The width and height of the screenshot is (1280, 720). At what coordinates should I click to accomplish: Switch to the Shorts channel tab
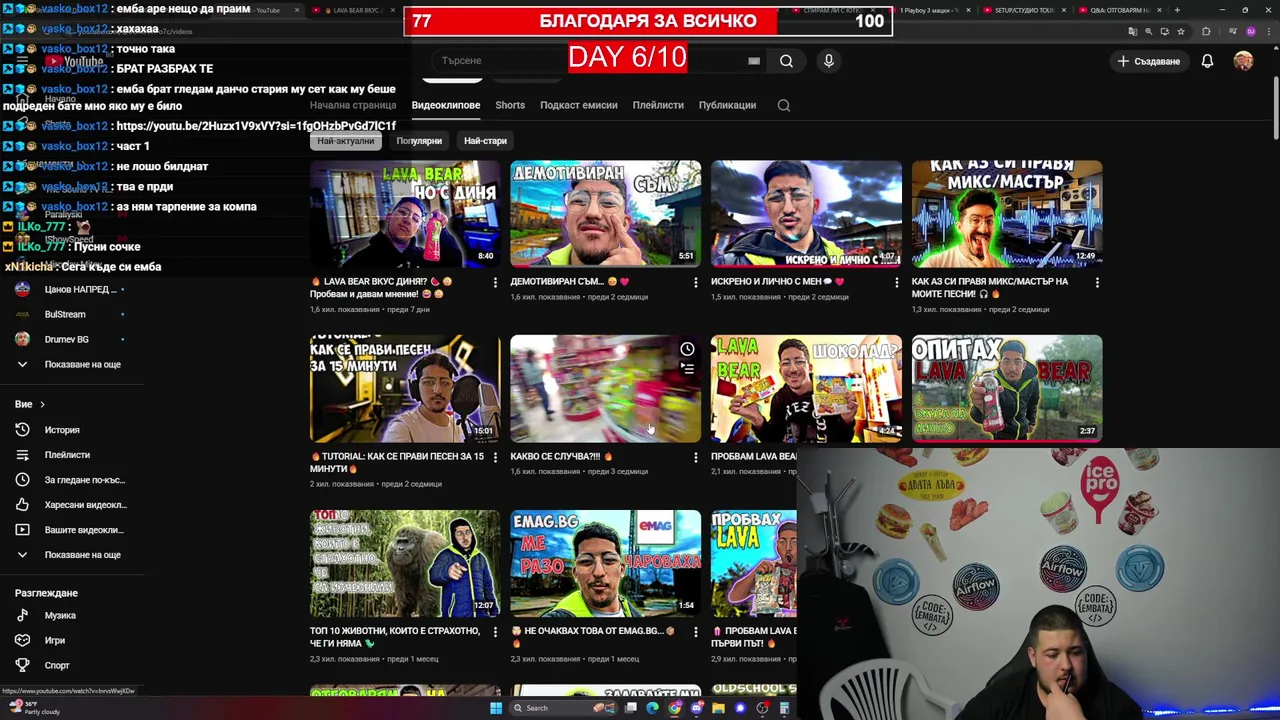tap(510, 105)
